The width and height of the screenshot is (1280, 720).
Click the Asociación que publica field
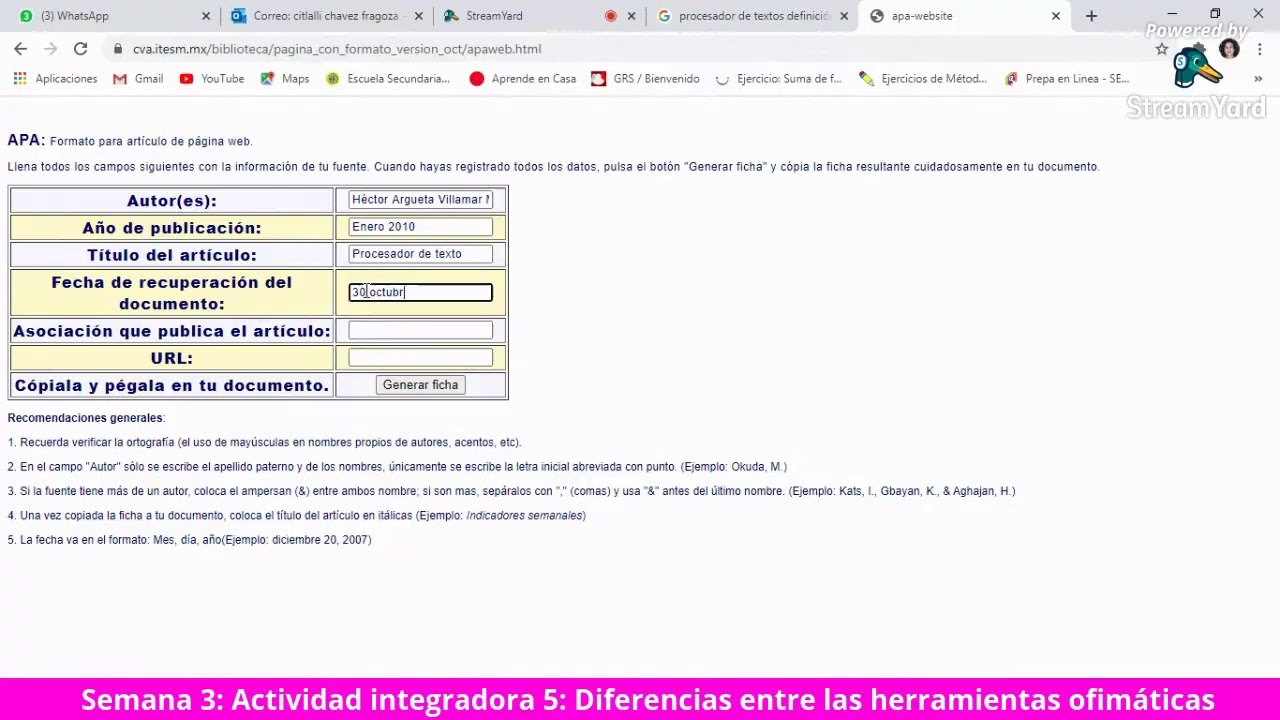[420, 330]
